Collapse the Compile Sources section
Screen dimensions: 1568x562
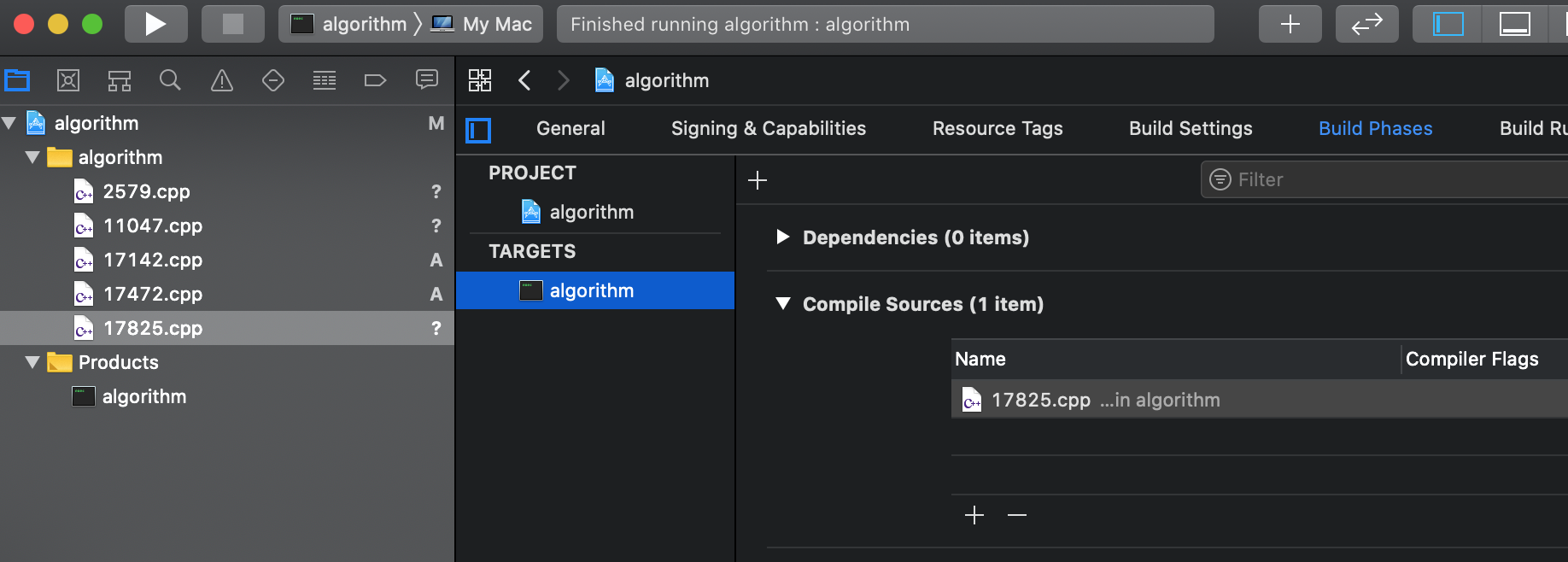782,304
